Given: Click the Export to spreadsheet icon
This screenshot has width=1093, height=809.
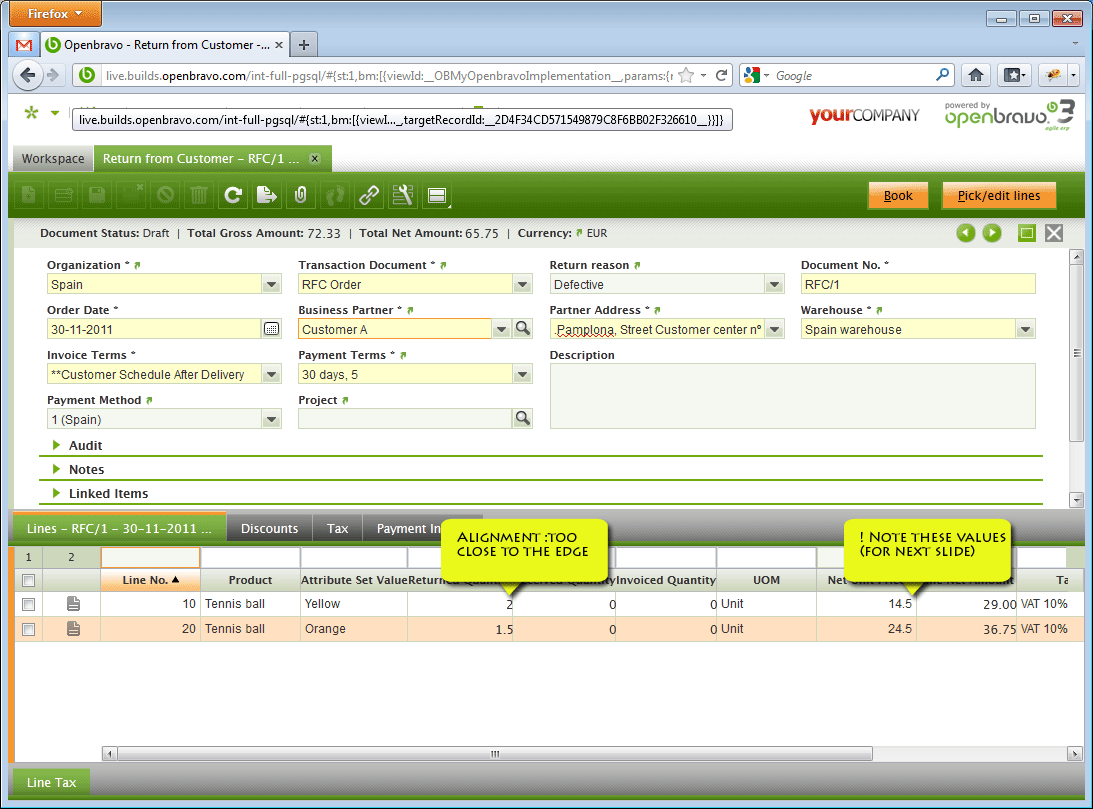Looking at the screenshot, I should [x=267, y=196].
